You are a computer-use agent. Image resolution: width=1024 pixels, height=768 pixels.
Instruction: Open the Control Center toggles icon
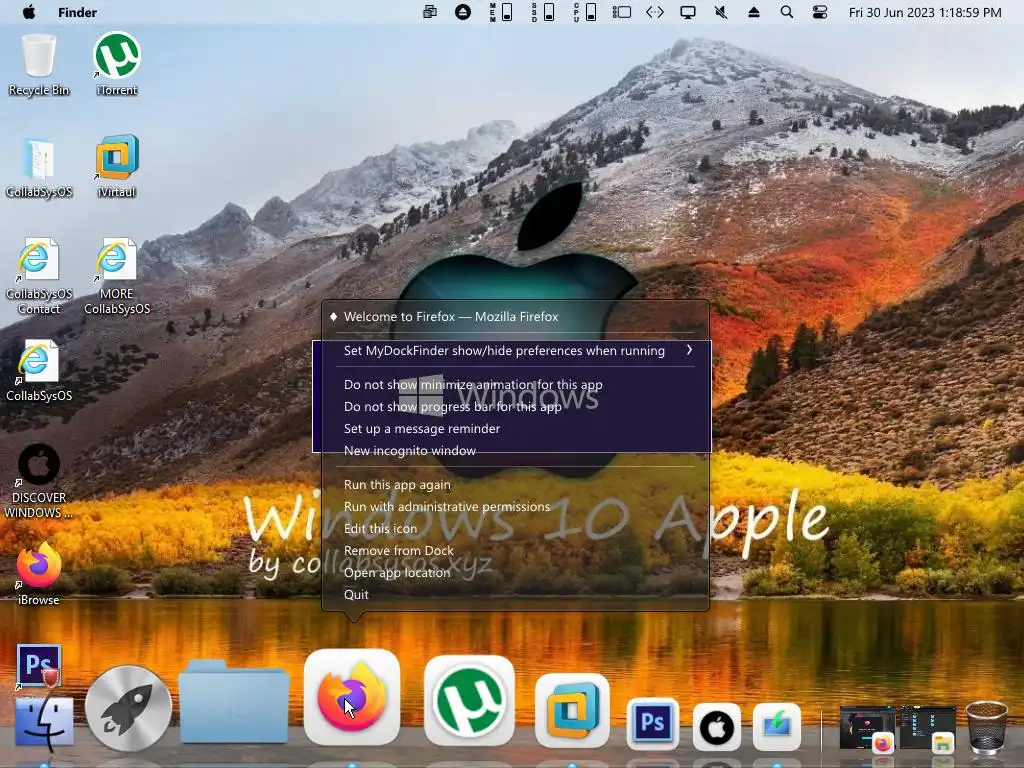[820, 12]
